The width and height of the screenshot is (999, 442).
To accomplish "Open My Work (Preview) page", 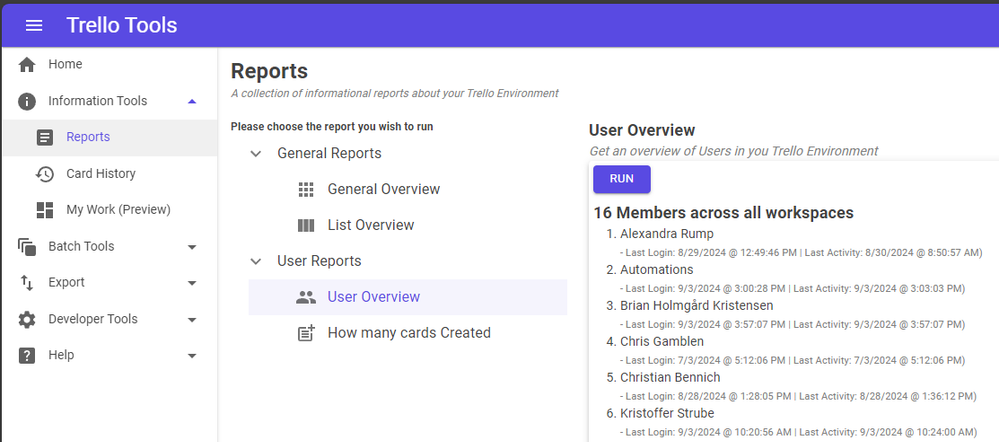I will tap(109, 210).
